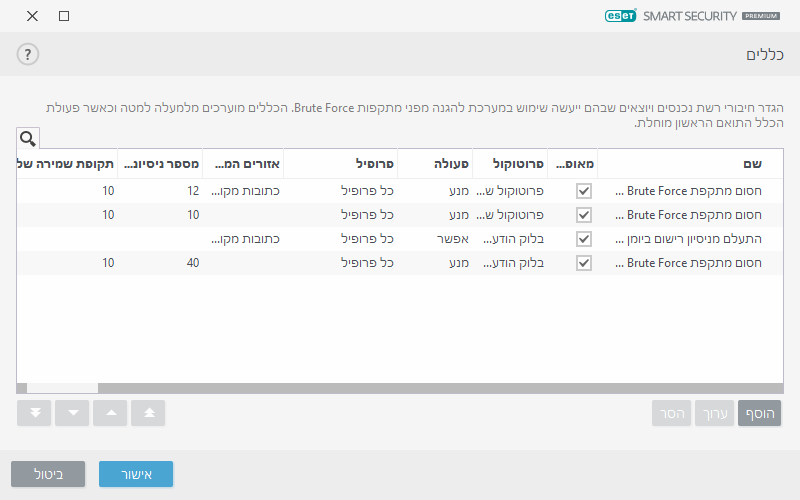
Task: Select the first חסום מתקפת Brute Force rule name
Action: click(688, 191)
